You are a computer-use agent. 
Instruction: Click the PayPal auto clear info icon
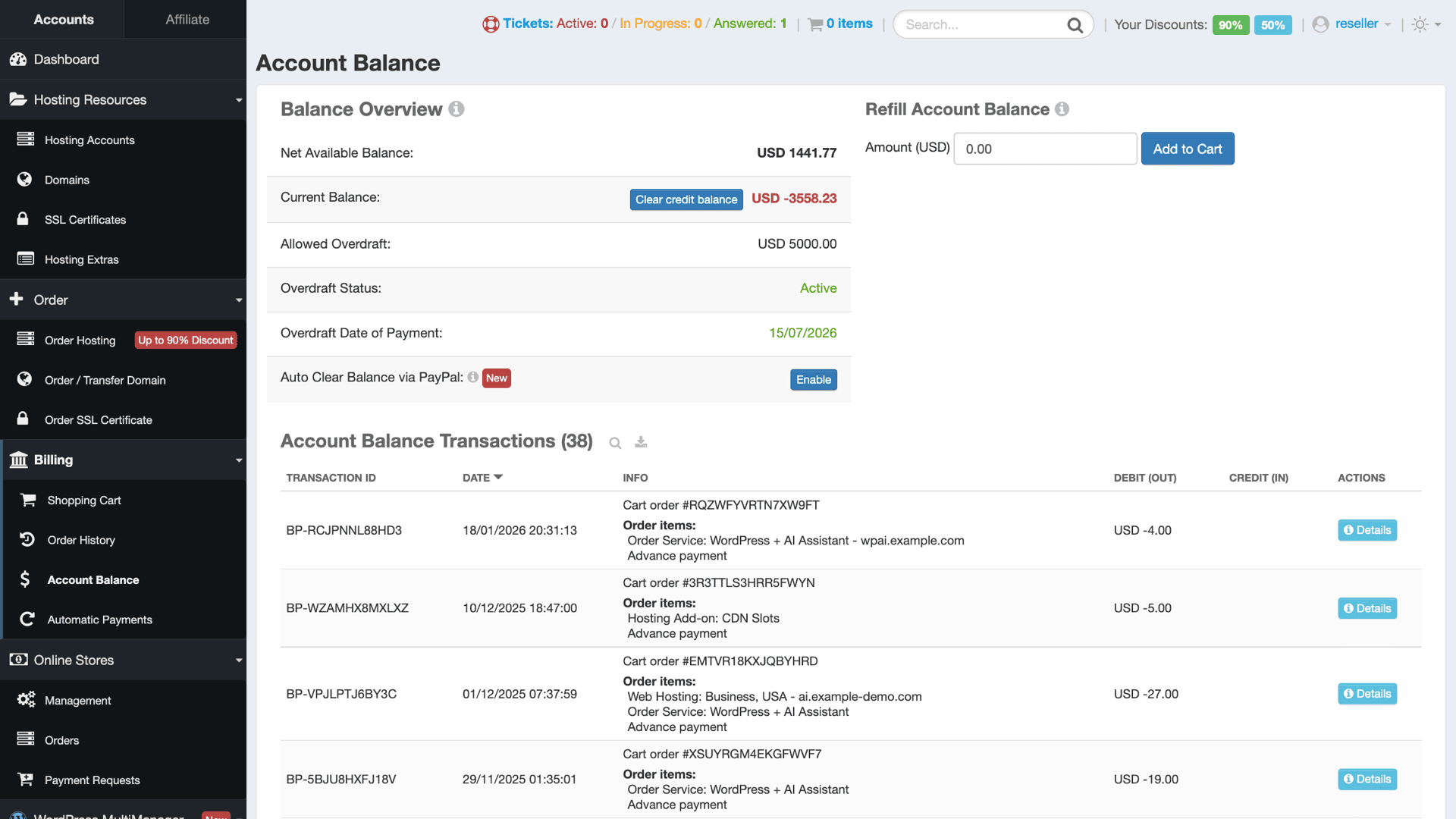coord(472,378)
